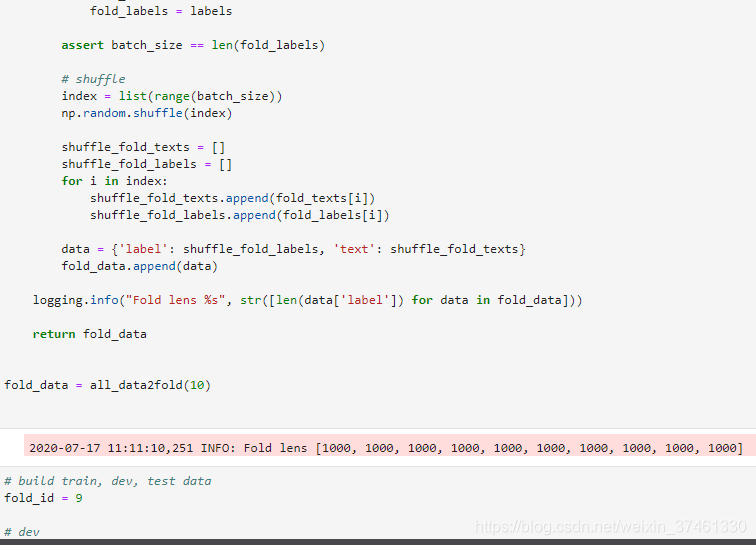Click the line 'index = list(range(batch_size))'
The width and height of the screenshot is (756, 545).
pos(172,96)
